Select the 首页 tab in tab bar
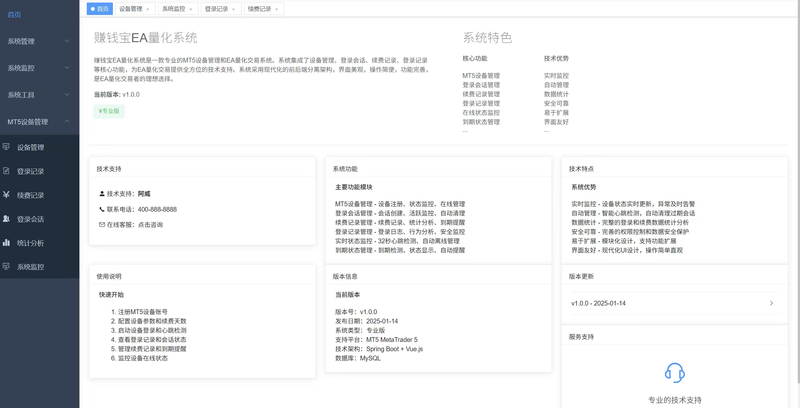This screenshot has height=408, width=800. 99,8
